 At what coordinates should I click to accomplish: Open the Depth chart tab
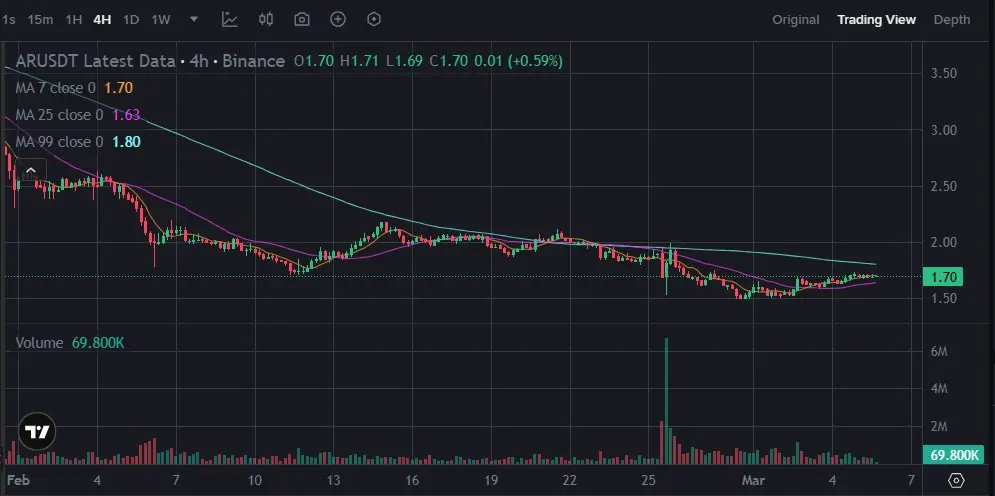coord(952,20)
